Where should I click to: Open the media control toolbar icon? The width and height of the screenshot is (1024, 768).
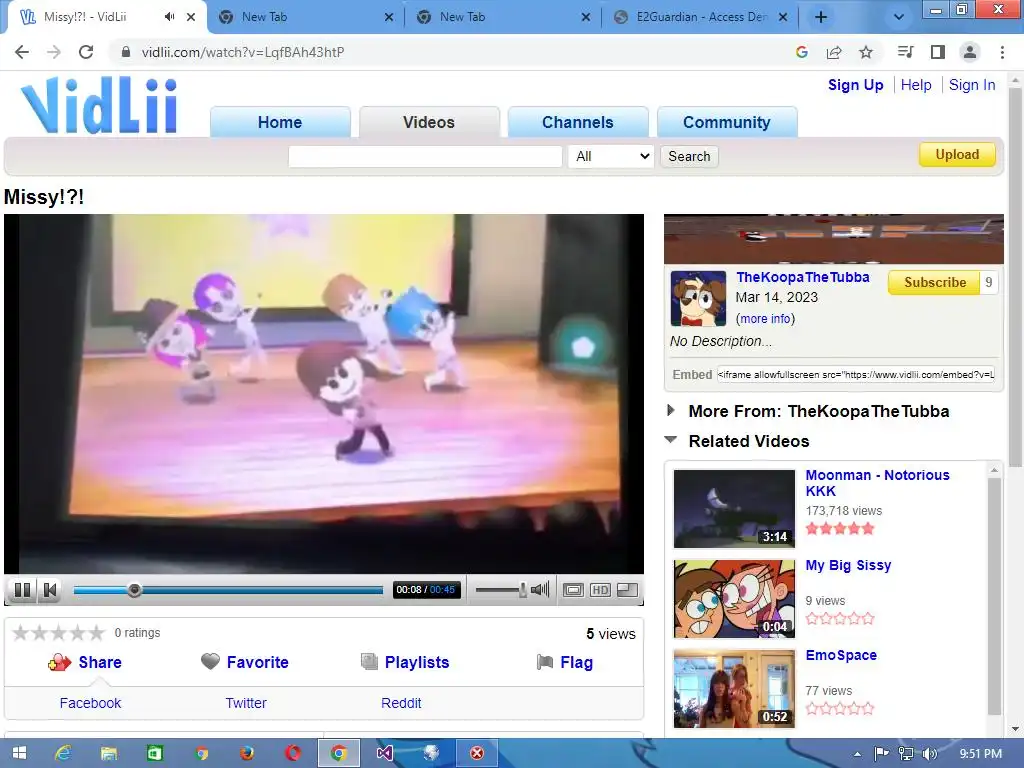(905, 52)
